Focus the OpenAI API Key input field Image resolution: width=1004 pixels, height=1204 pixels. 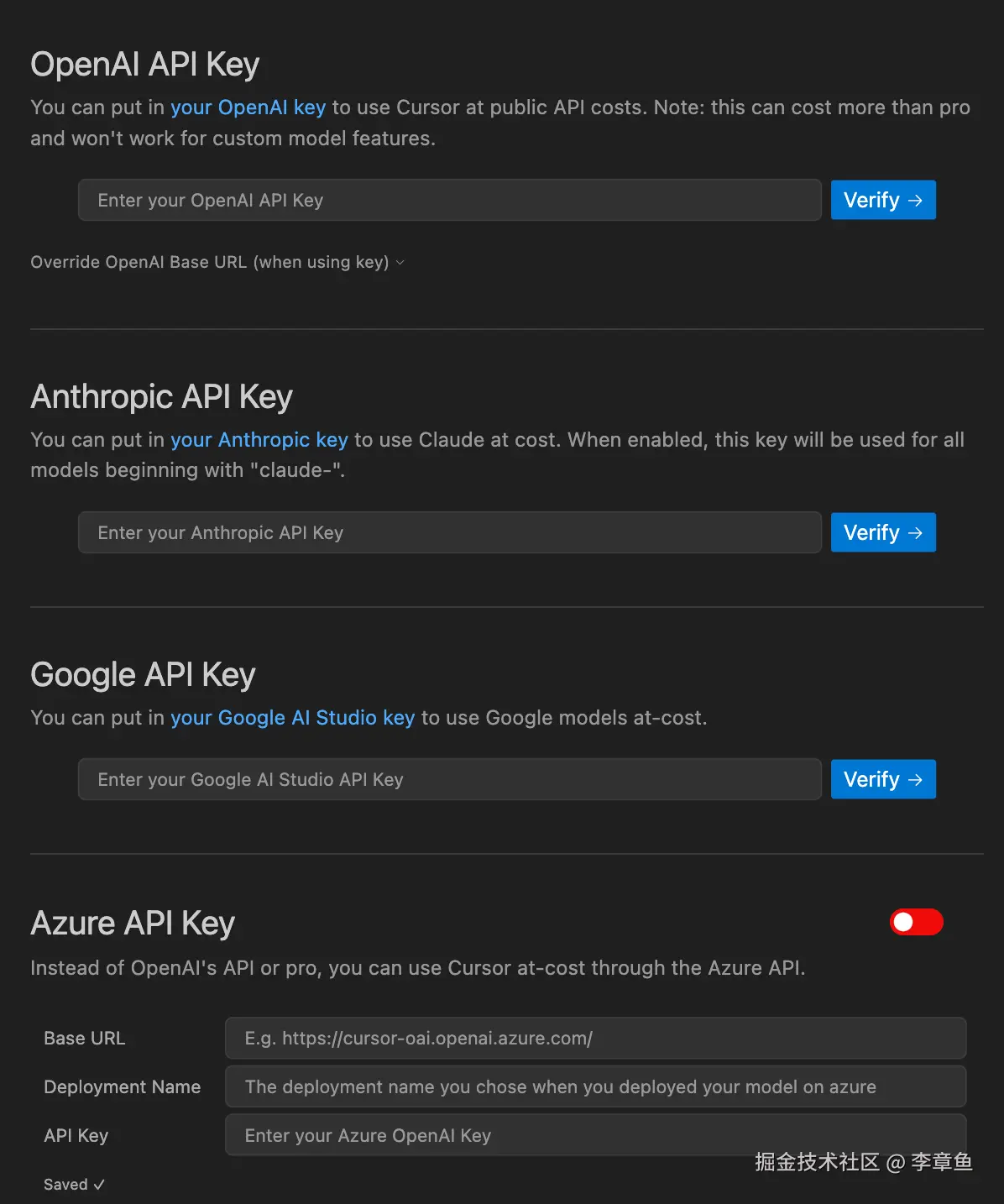coord(449,200)
